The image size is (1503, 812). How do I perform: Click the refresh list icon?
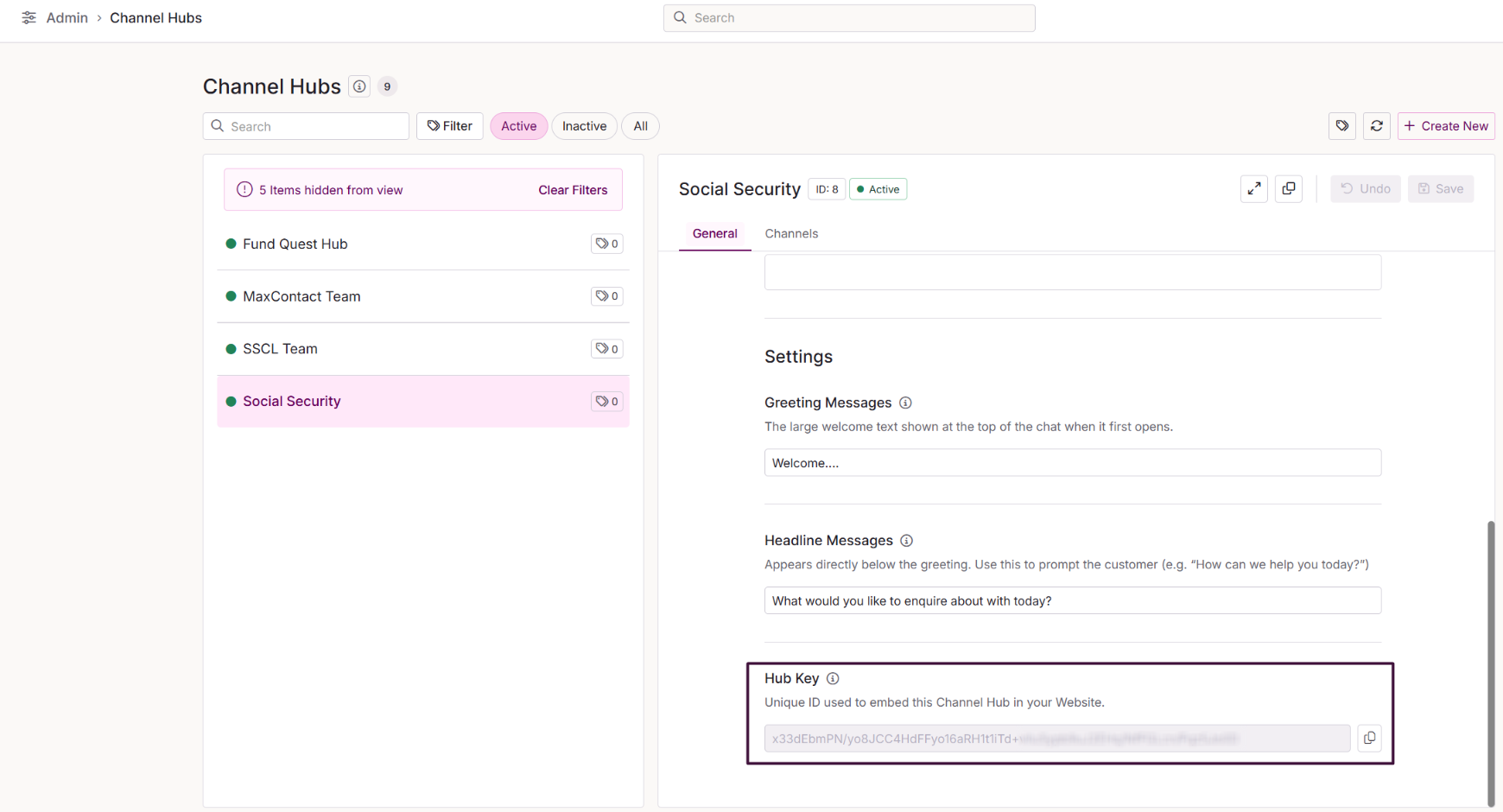pos(1376,126)
